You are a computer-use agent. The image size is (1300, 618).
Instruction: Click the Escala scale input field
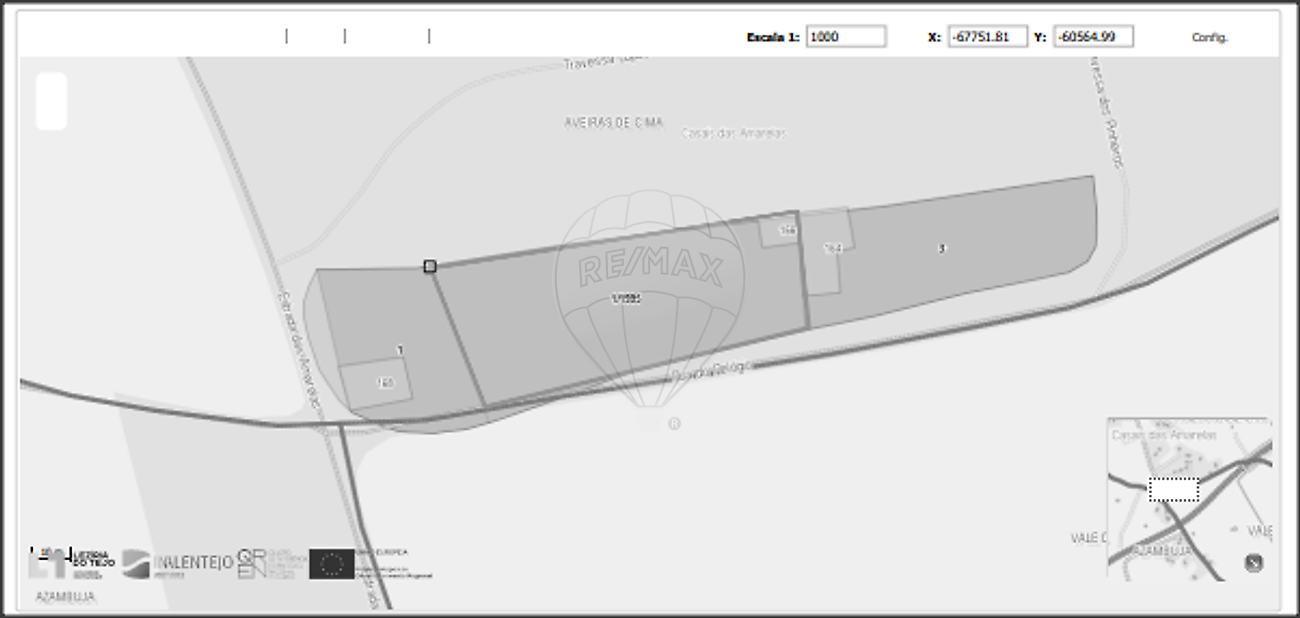pos(845,37)
